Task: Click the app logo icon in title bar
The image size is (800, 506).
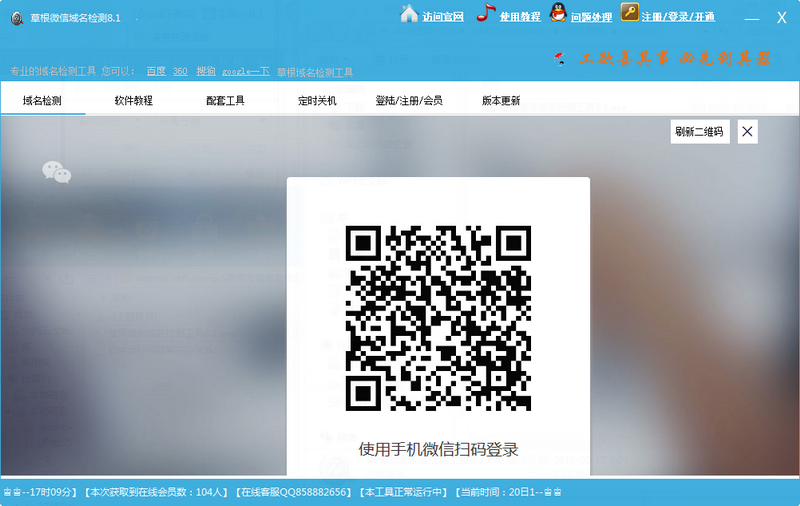Action: 16,18
